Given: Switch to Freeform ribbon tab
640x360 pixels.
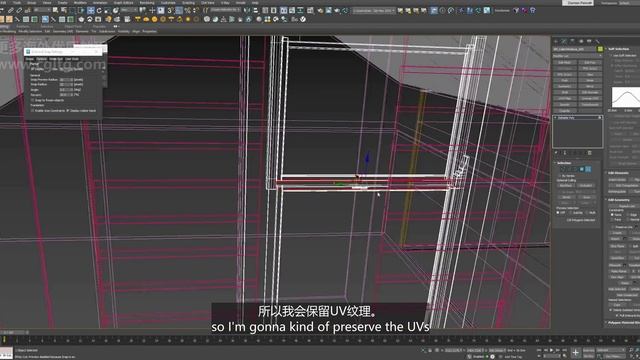Looking at the screenshot, I should (23, 26).
